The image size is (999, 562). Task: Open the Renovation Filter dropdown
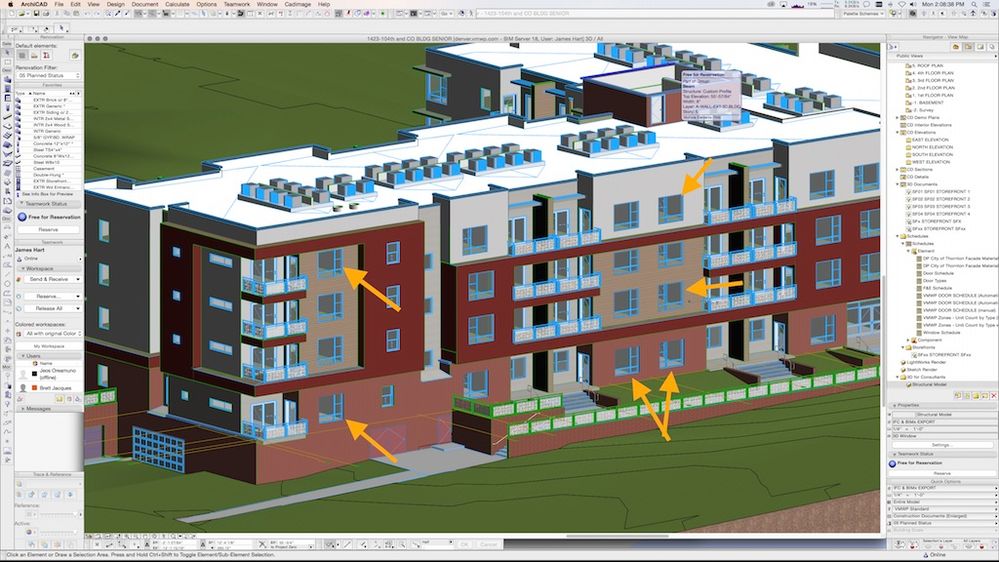[48, 75]
